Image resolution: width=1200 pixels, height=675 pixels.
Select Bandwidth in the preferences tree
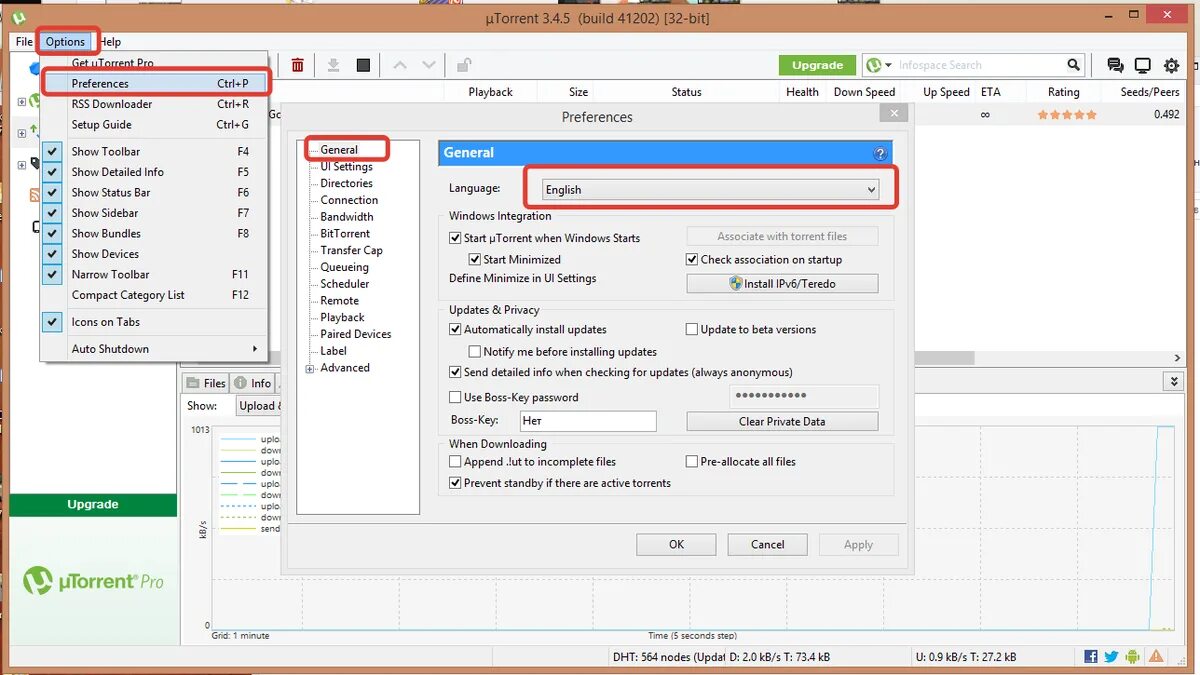(347, 217)
